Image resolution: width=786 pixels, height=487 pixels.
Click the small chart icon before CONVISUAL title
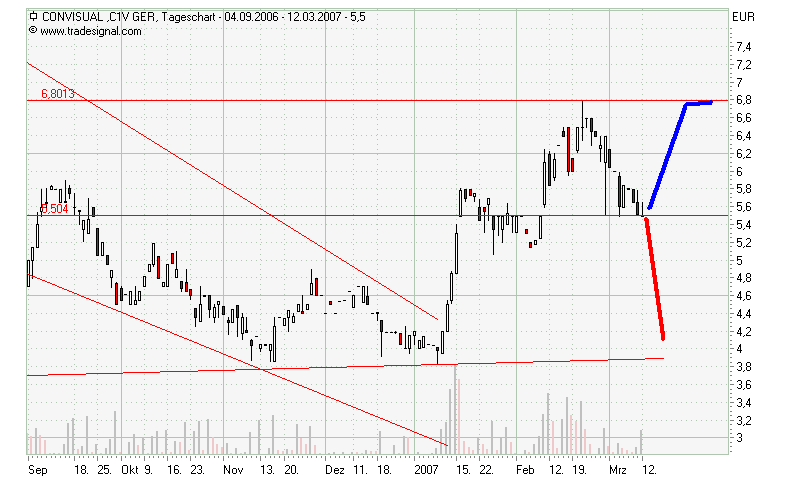click(34, 17)
